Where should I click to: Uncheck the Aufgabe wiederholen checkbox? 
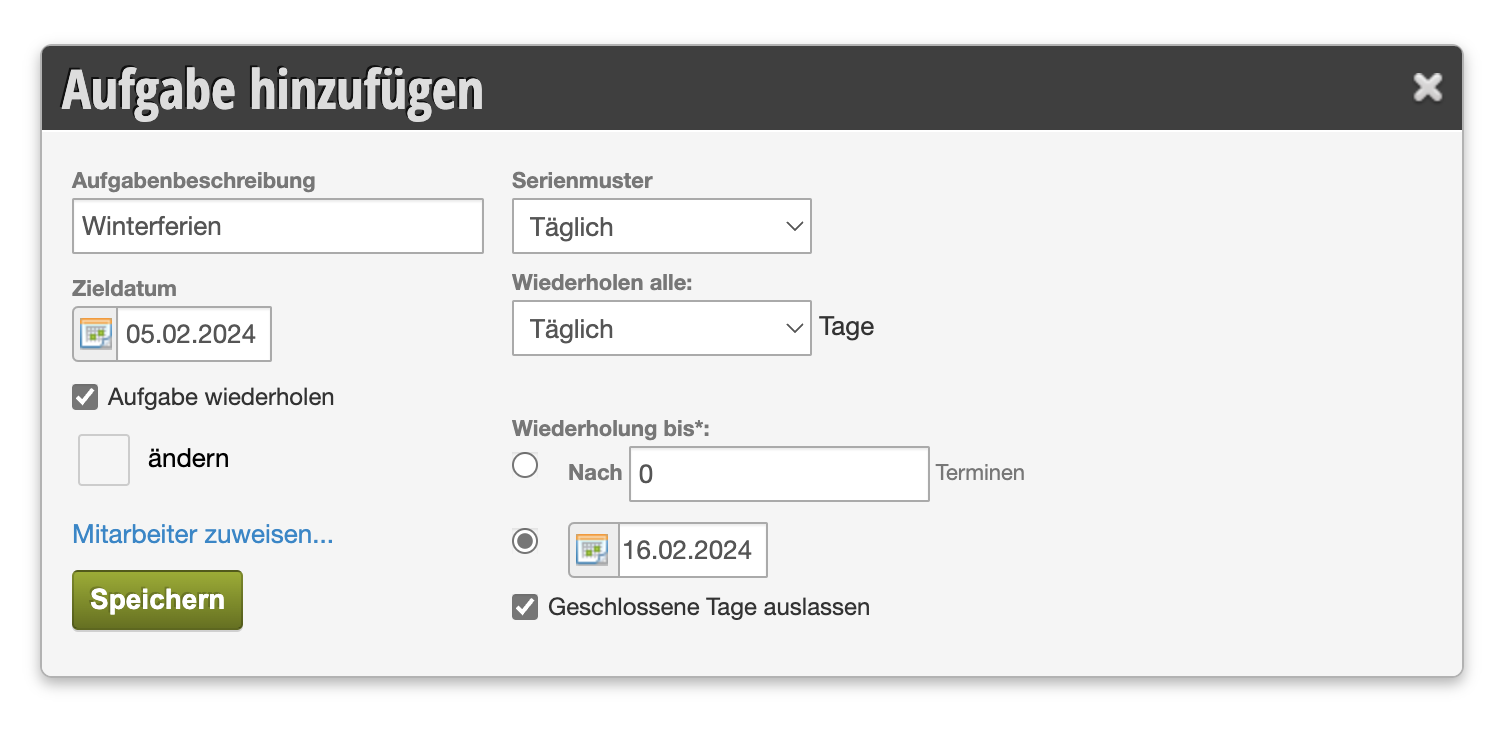pyautogui.click(x=85, y=397)
